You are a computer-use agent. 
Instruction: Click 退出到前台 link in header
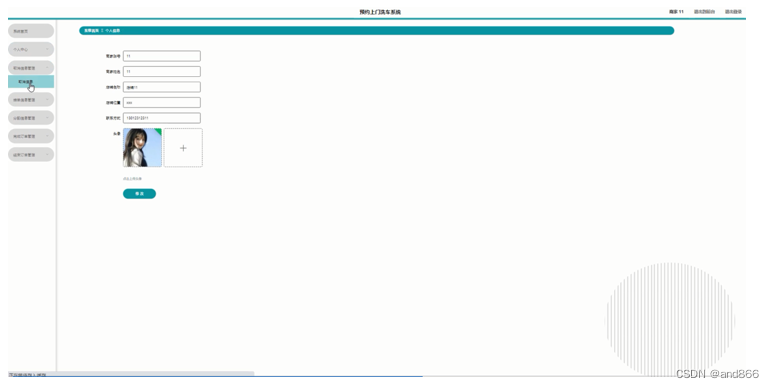pyautogui.click(x=704, y=11)
